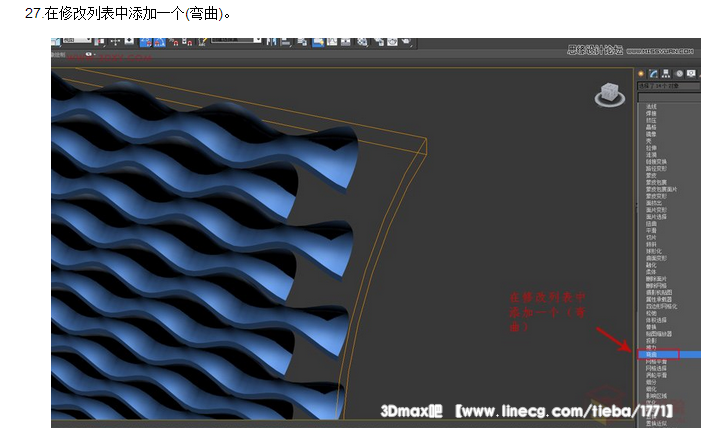Switch to the Modify command panel tab

coord(654,73)
